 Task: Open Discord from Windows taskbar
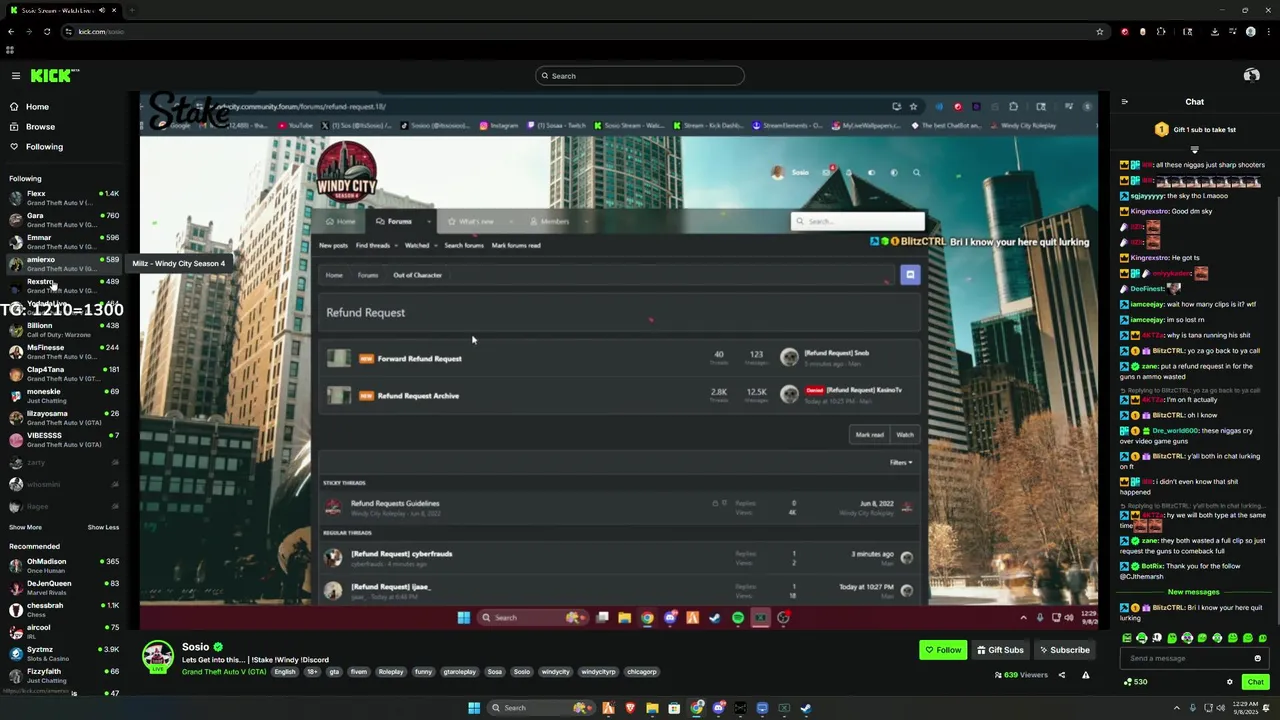click(718, 708)
